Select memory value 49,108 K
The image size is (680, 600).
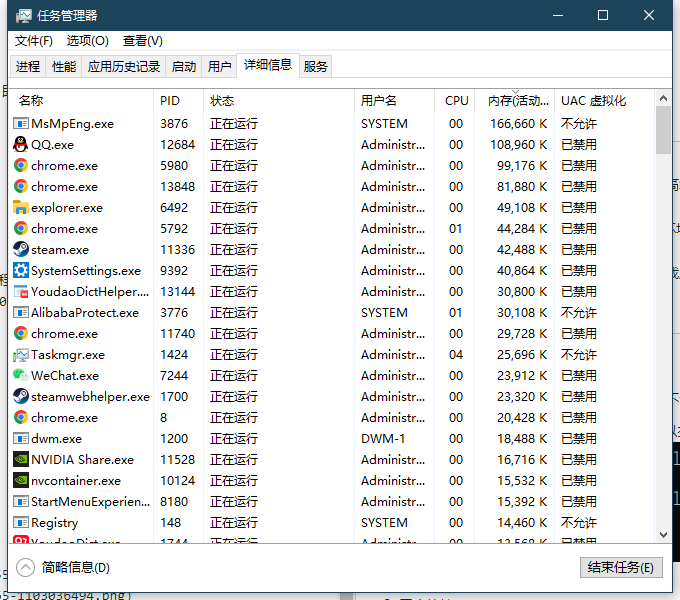click(522, 207)
